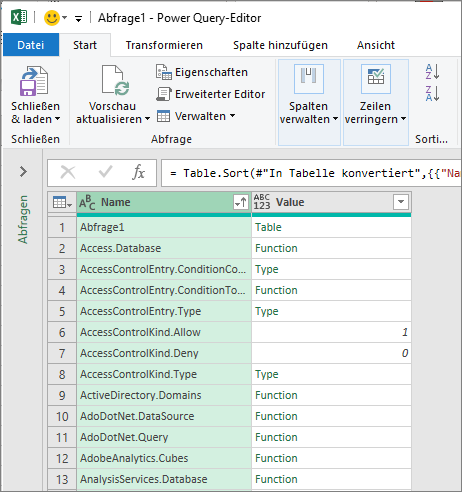Click the fx function icon
This screenshot has height=492, width=462.
(x=138, y=173)
